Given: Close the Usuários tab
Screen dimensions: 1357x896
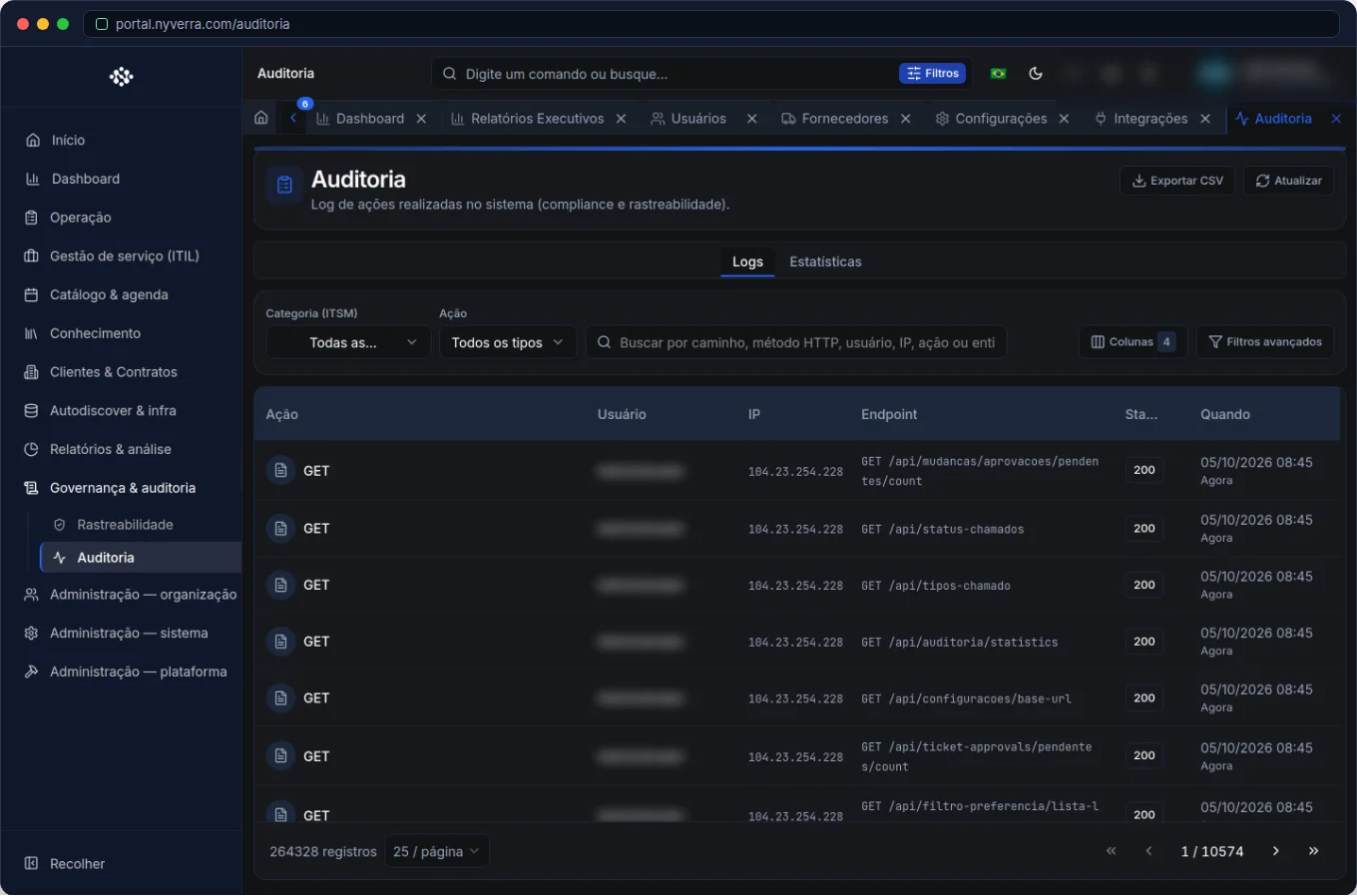Looking at the screenshot, I should pyautogui.click(x=752, y=119).
